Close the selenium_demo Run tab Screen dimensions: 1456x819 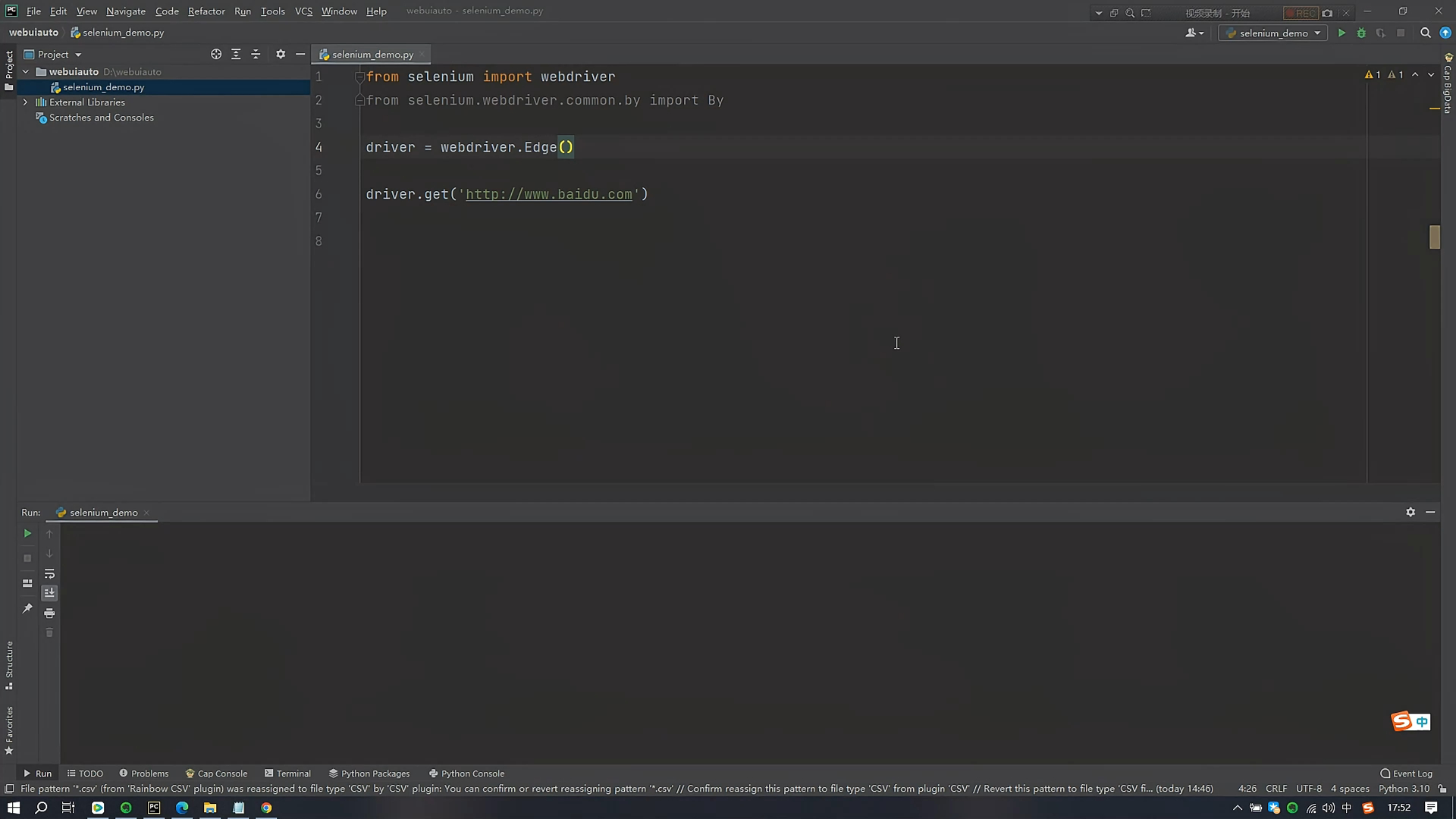click(146, 513)
